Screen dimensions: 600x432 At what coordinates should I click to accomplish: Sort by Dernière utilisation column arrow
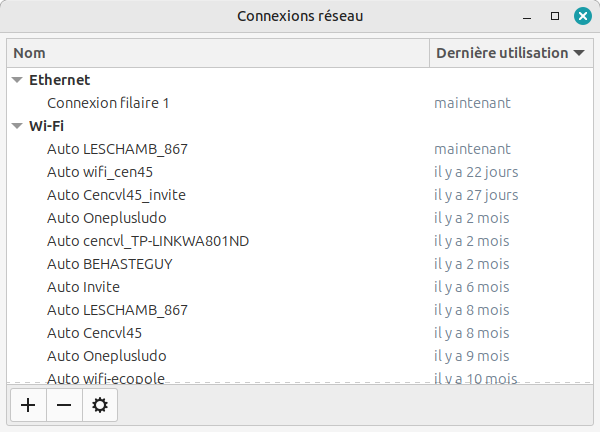(579, 53)
